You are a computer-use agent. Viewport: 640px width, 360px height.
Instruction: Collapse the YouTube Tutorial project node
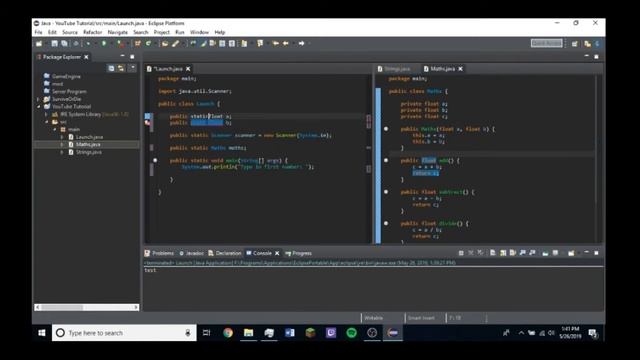click(38, 106)
